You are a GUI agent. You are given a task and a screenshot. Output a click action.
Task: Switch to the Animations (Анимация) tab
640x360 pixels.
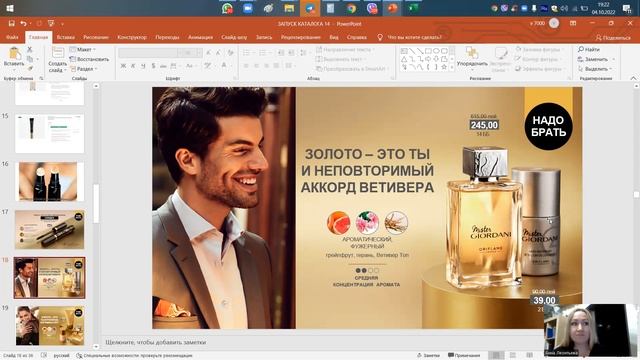tap(200, 37)
